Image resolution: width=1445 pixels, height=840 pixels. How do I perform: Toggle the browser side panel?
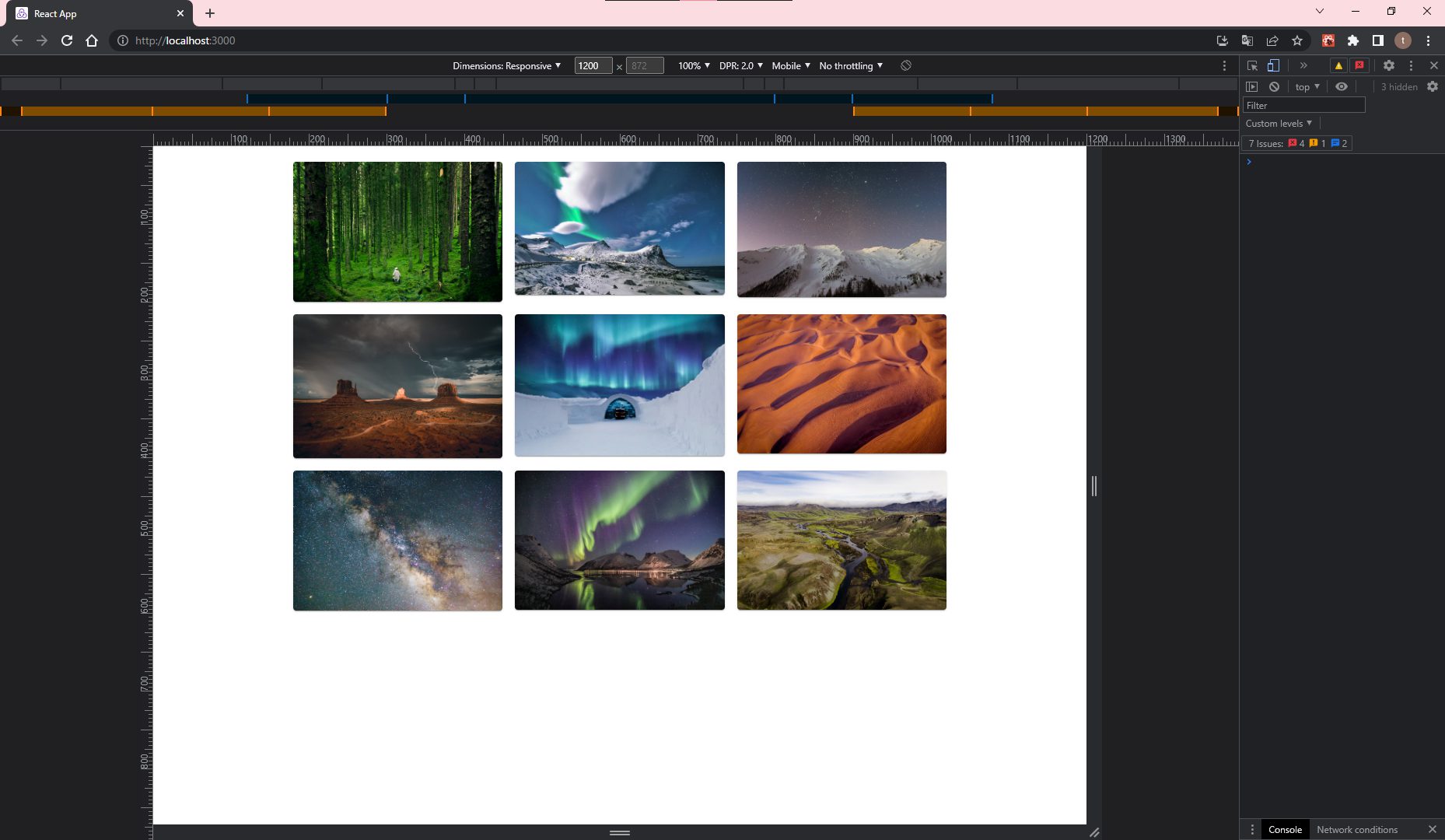[1378, 40]
